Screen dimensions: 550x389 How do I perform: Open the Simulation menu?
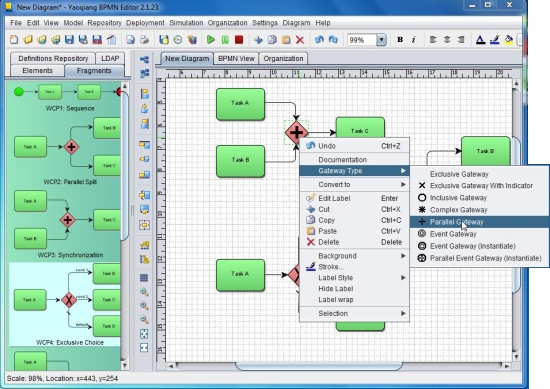(x=186, y=23)
